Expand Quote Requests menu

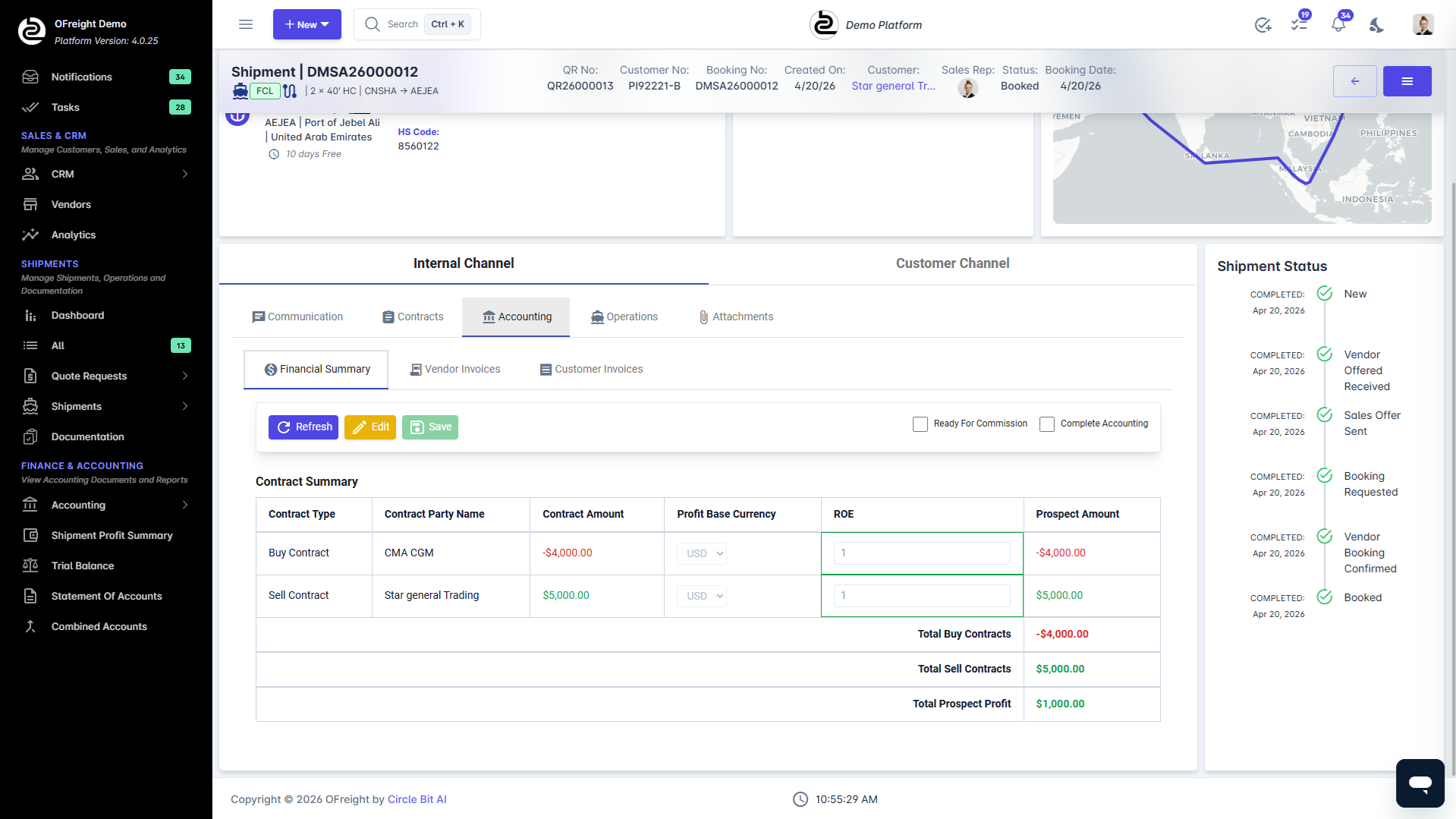[x=106, y=376]
